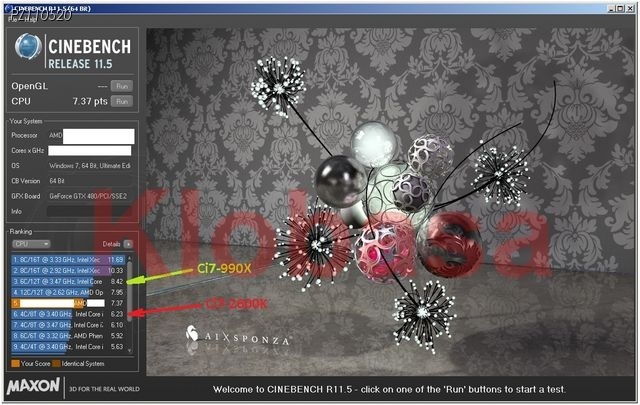Screen dimensions: 640x405
Task: Click the Cinebench globe logo icon
Action: coord(28,47)
